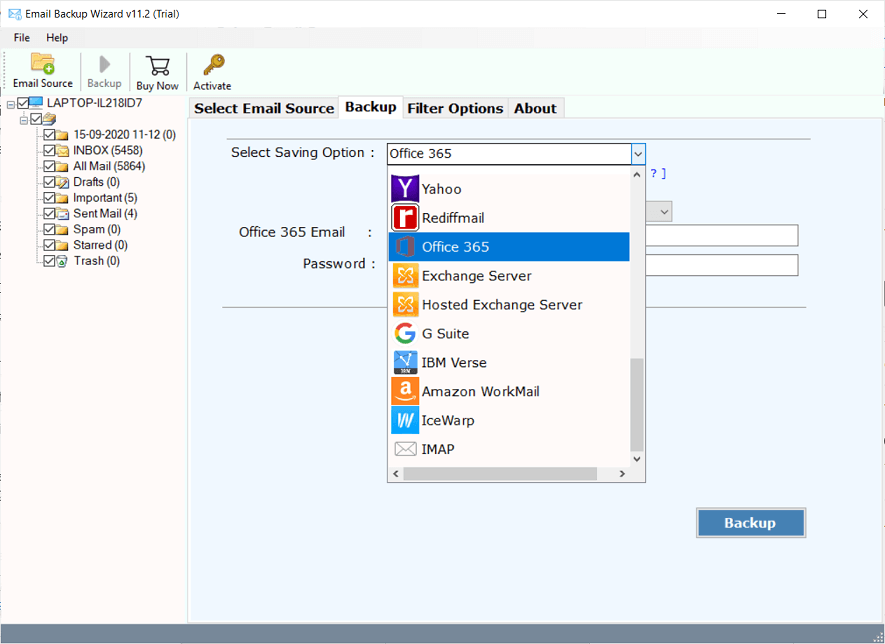
Task: Choose Exchange Server from the list
Action: pyautogui.click(x=509, y=275)
